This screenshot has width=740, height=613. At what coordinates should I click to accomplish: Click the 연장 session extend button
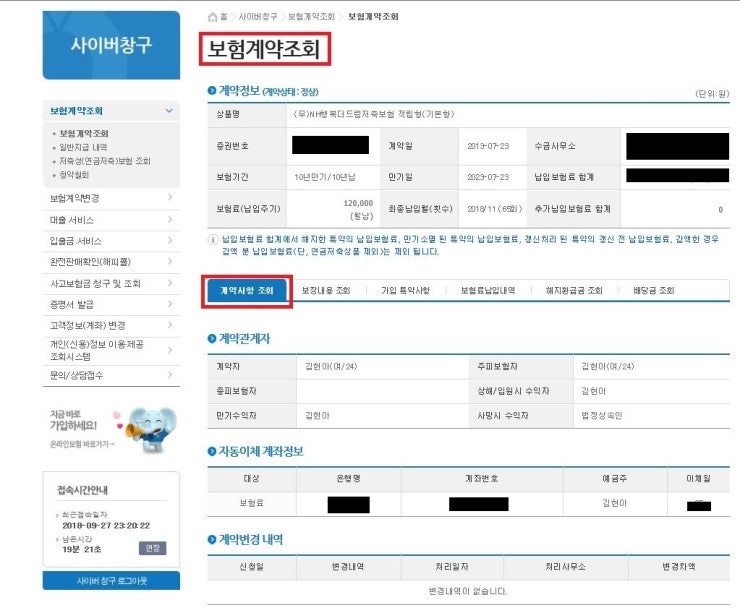pos(152,548)
